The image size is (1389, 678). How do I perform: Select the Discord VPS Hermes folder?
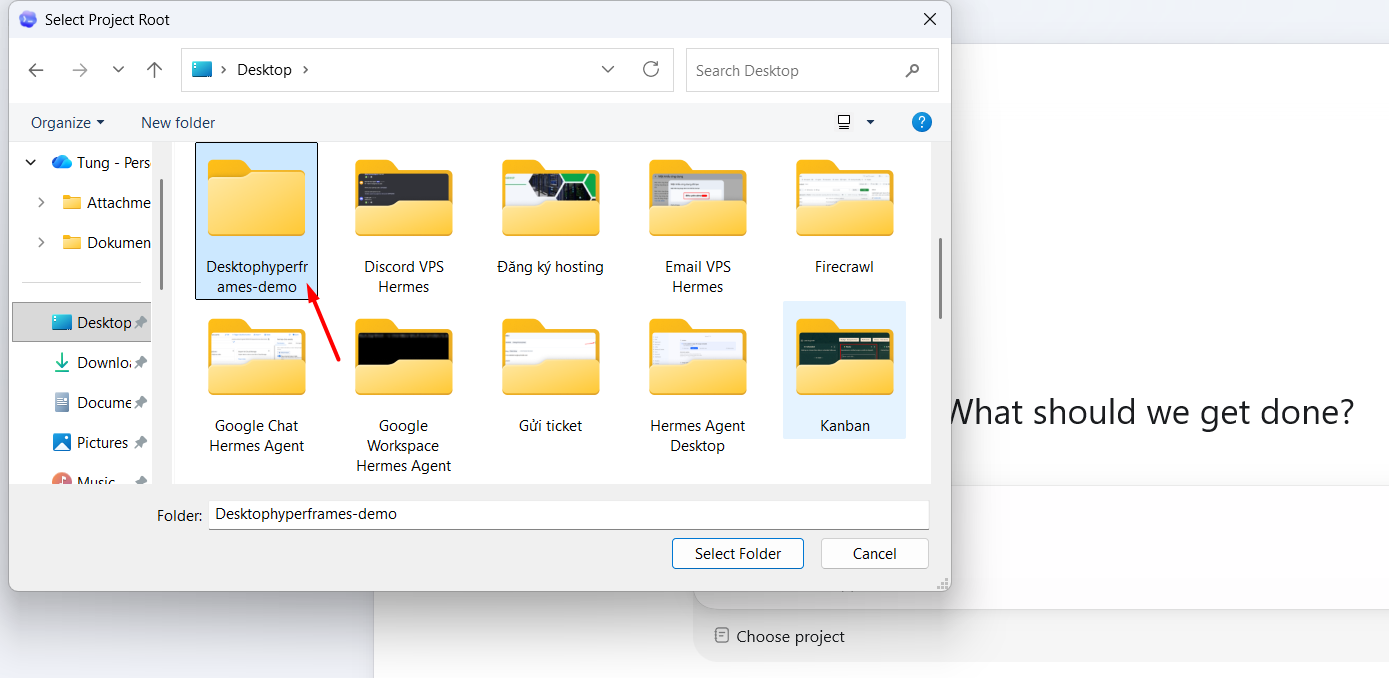[x=404, y=220]
